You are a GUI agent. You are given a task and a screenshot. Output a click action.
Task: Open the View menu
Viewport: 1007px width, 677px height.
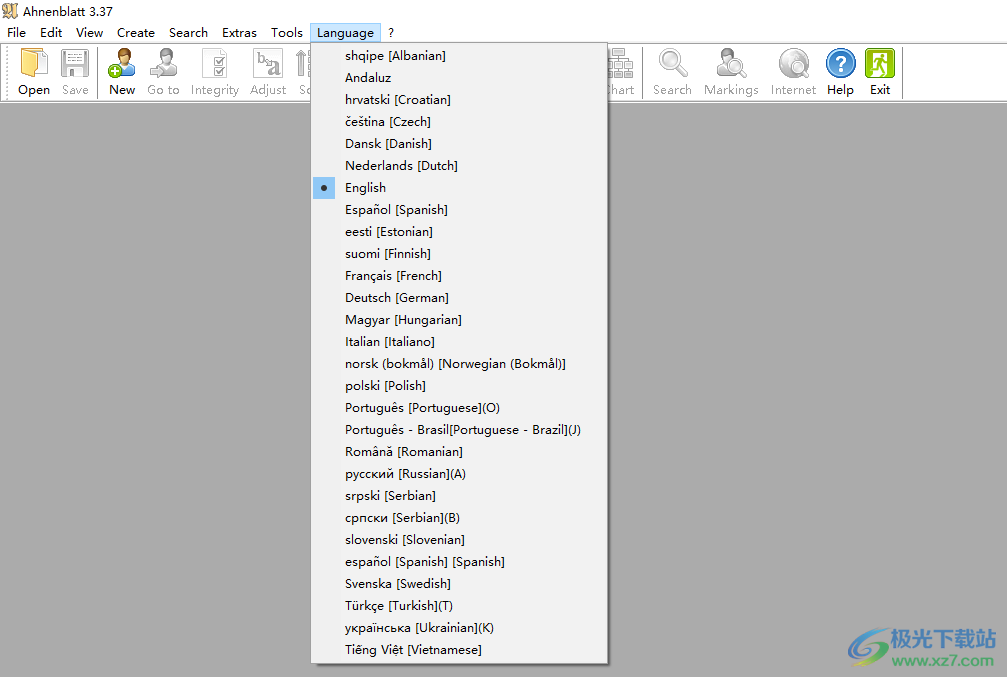click(89, 32)
